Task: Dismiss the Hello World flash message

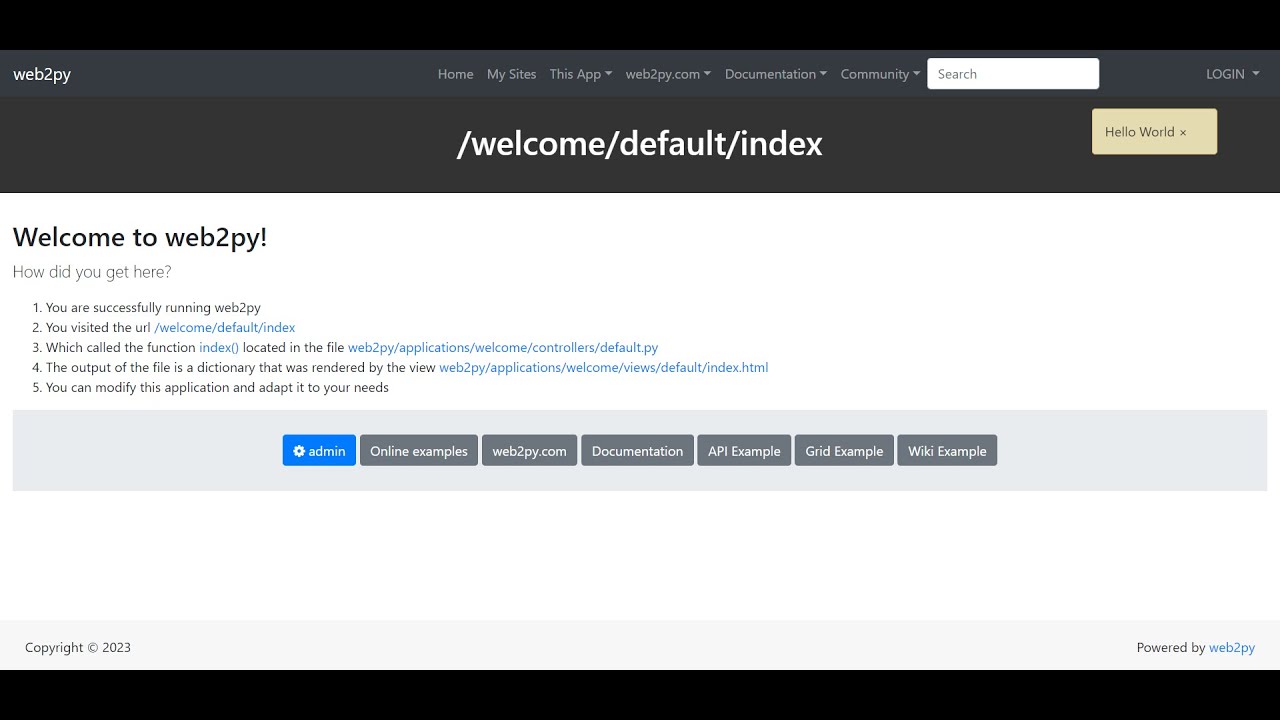Action: point(1183,132)
